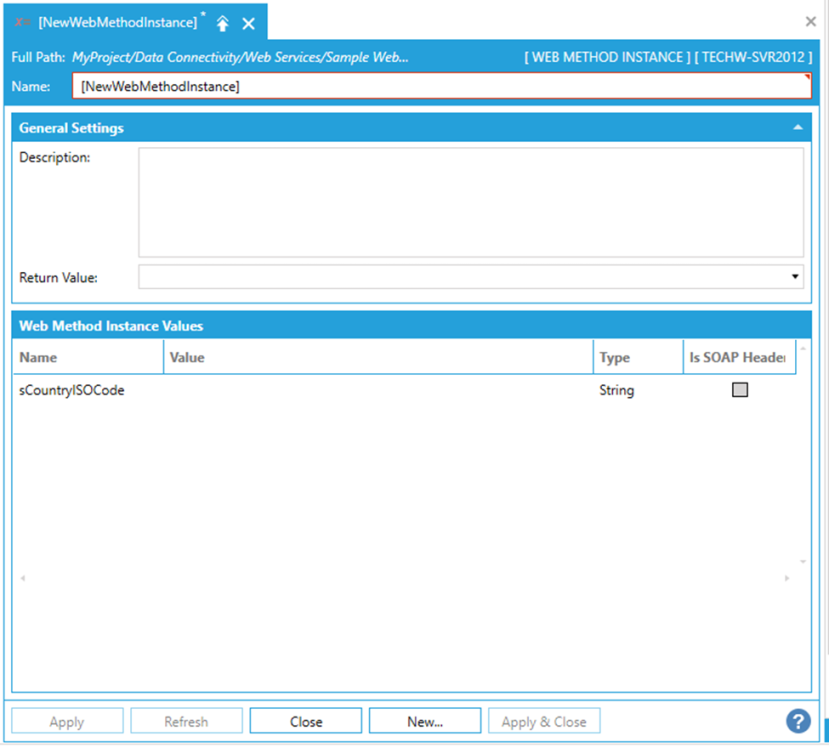Click inside the Name text field
This screenshot has height=748, width=829.
pos(440,87)
